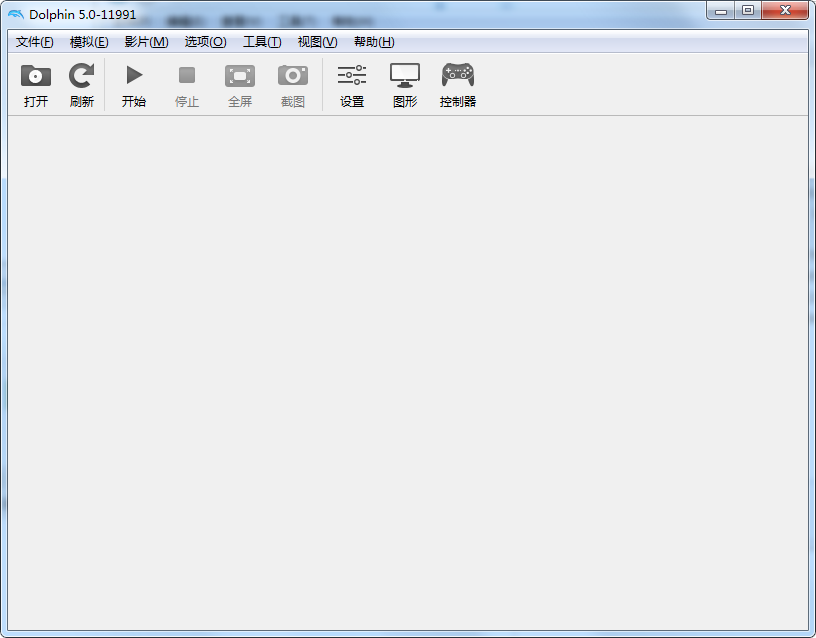Open the 模拟(E) Emulation menu
The image size is (816, 638).
click(89, 42)
